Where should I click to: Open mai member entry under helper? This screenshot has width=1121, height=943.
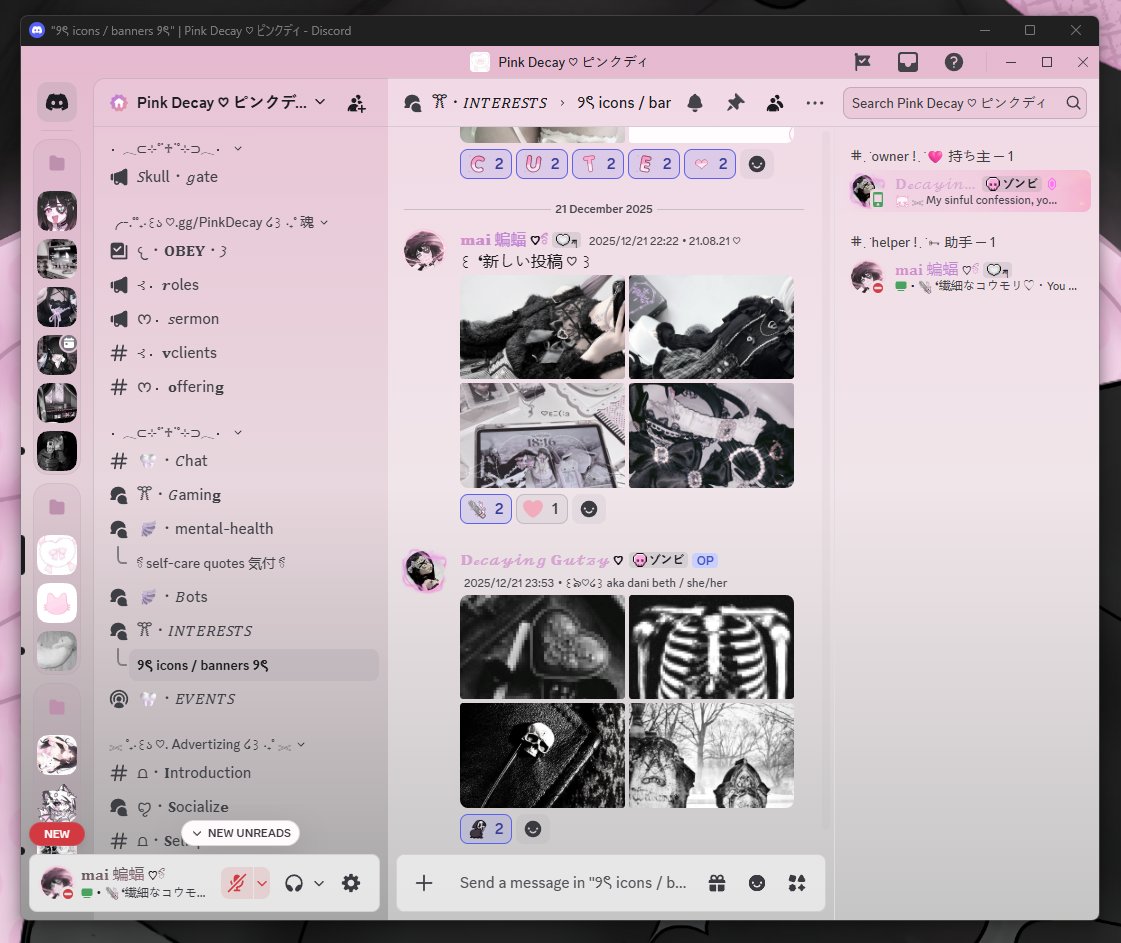[x=969, y=277]
